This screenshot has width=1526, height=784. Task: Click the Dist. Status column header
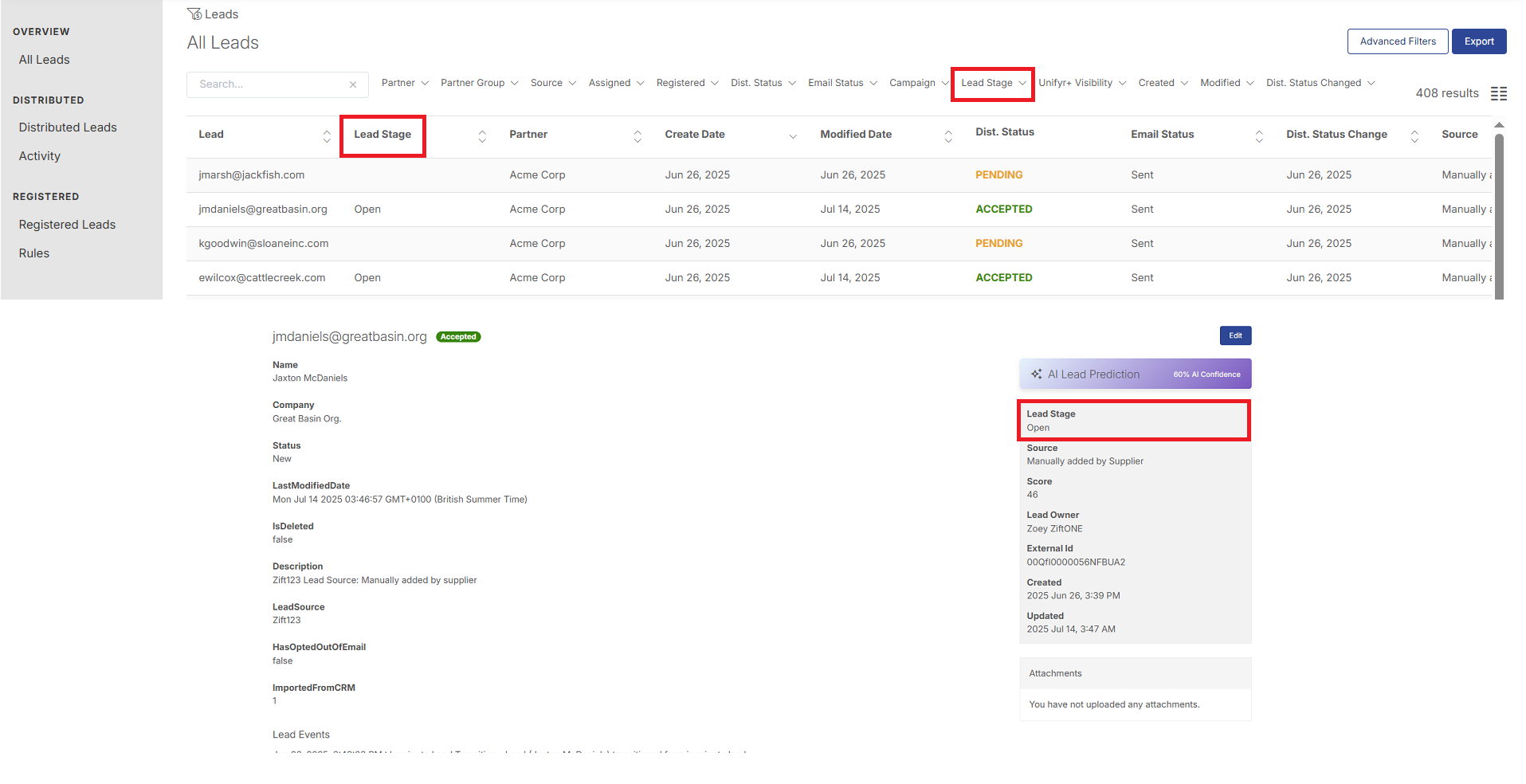click(x=1005, y=132)
